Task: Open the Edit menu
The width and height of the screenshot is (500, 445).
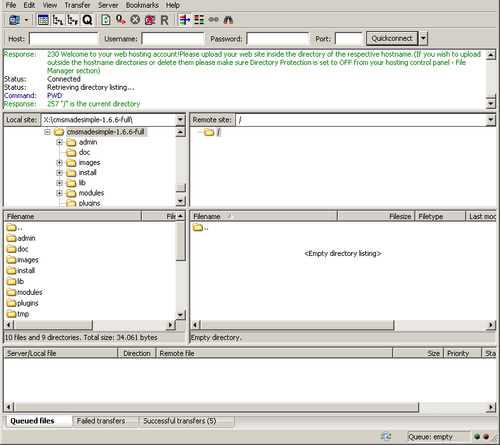Action: pos(29,5)
